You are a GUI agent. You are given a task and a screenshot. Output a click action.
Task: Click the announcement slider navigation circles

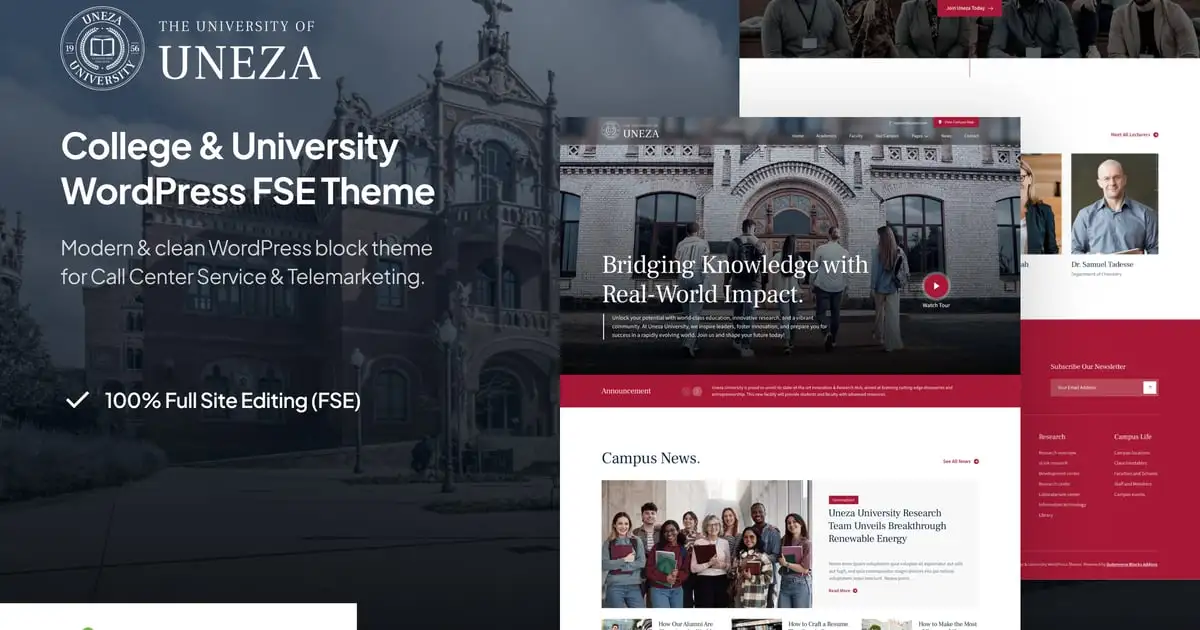click(x=692, y=391)
